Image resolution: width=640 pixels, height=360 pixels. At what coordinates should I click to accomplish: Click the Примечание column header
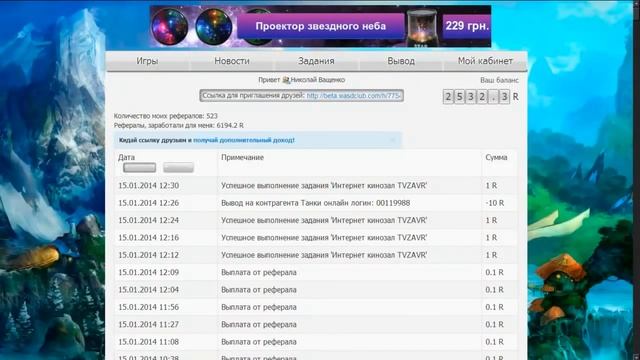pyautogui.click(x=242, y=158)
